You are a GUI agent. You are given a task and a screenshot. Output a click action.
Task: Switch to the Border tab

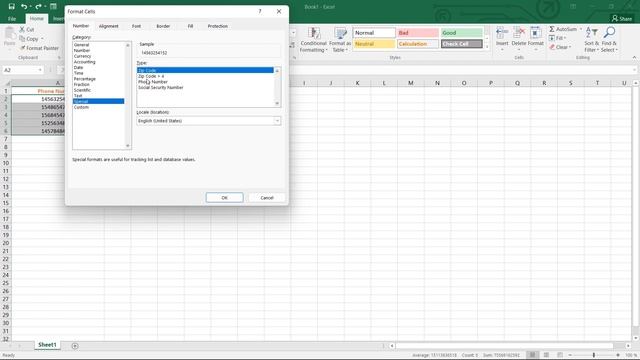163,26
